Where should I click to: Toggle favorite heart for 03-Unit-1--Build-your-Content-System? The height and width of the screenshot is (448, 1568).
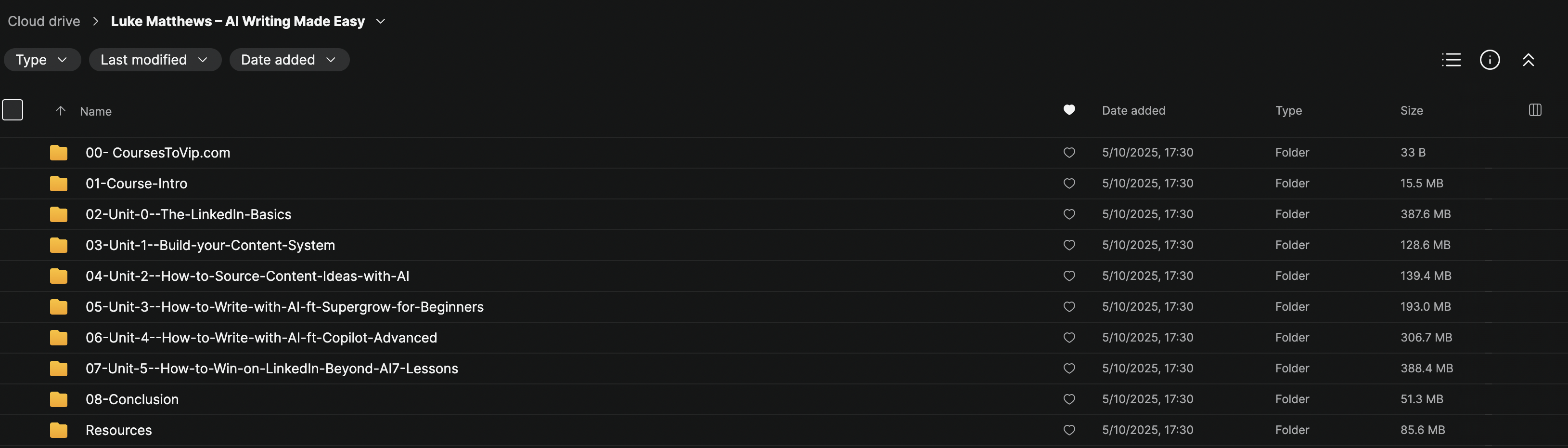click(x=1069, y=245)
